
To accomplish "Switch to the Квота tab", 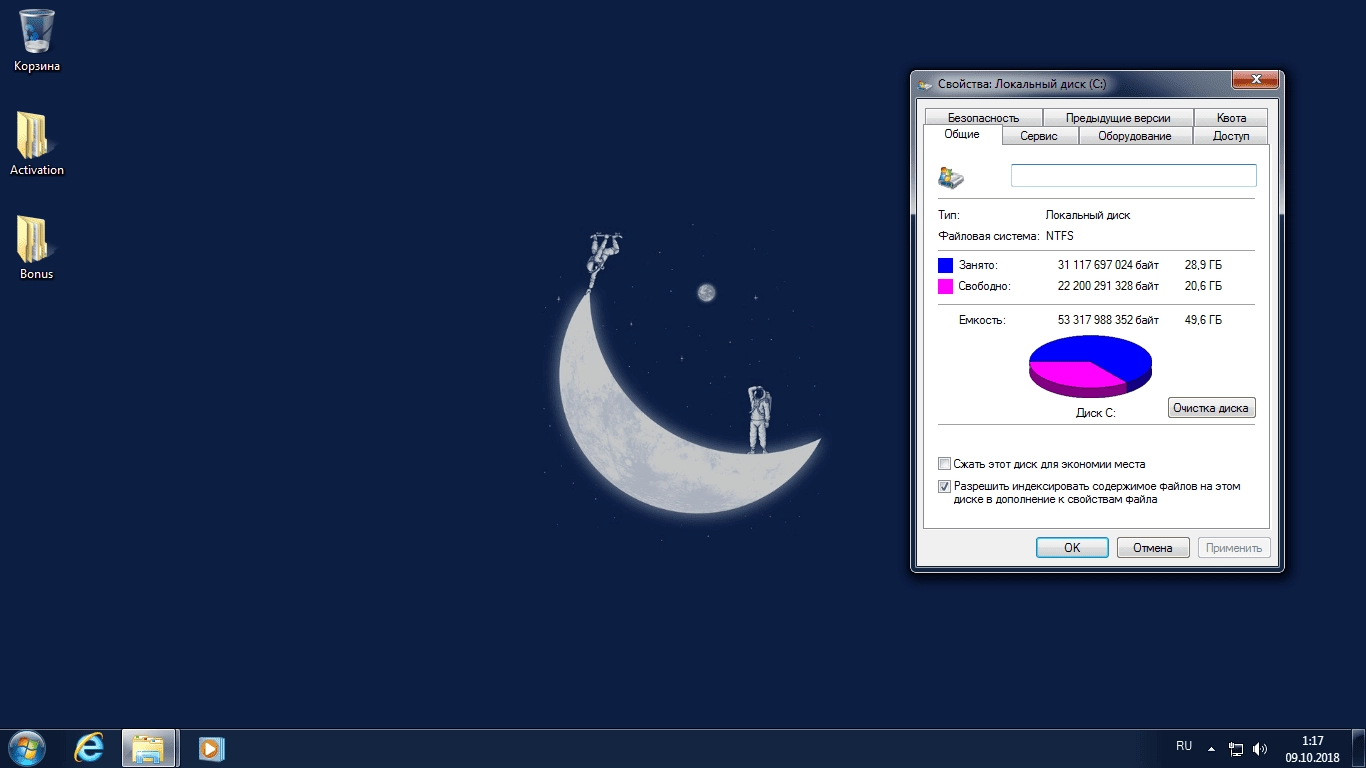I will pos(1231,118).
